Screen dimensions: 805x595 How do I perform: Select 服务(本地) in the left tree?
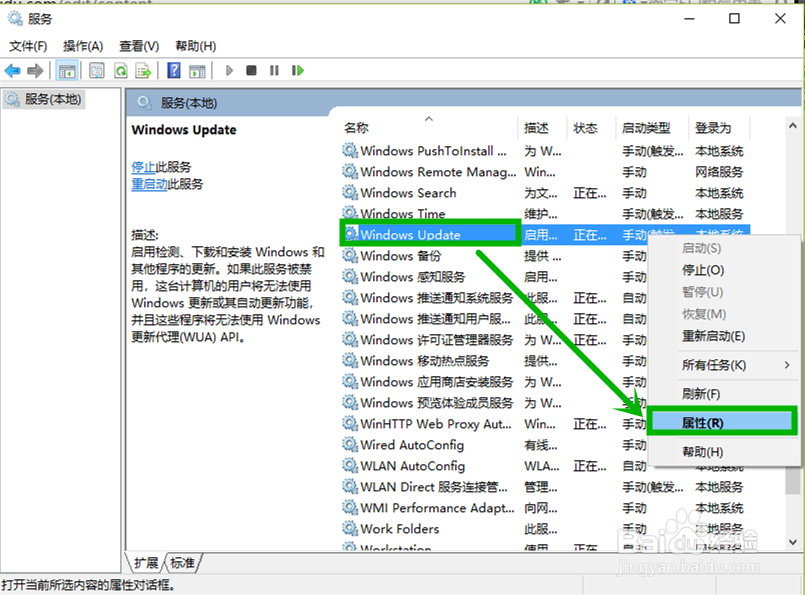[45, 99]
